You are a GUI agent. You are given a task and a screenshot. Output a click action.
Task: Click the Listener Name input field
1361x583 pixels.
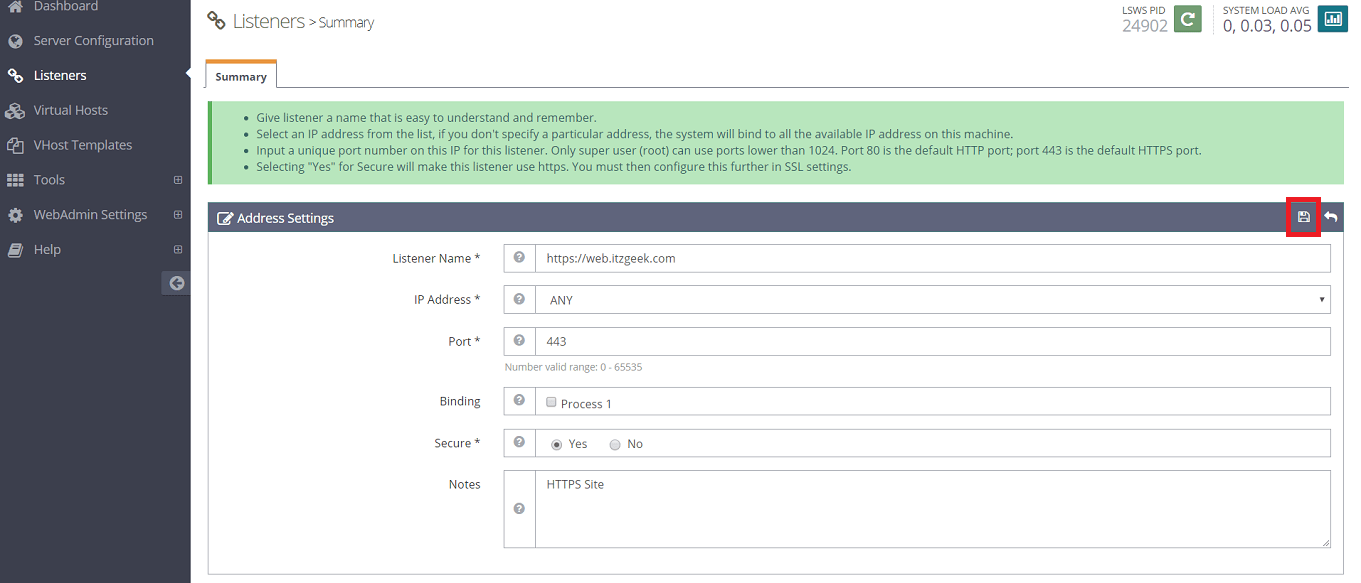click(932, 258)
